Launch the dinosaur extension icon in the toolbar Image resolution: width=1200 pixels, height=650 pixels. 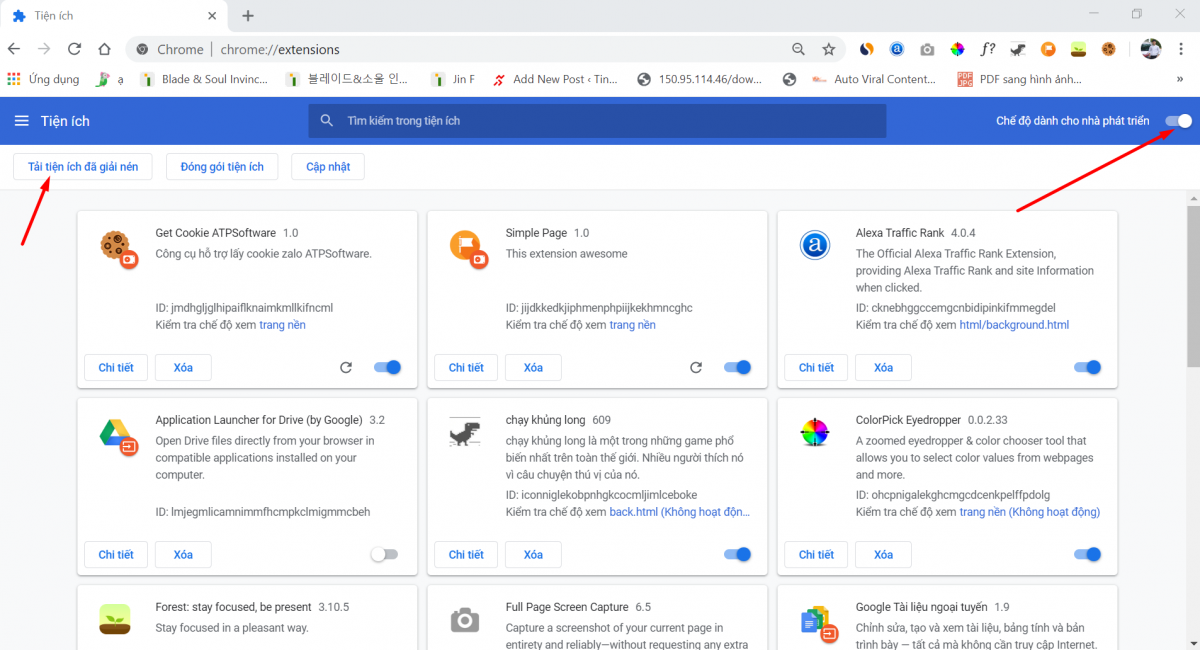click(x=1018, y=49)
